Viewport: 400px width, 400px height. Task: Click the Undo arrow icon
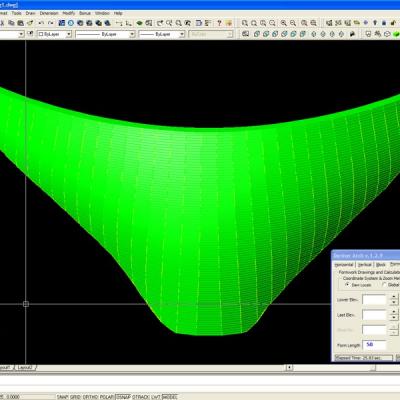[x=41, y=23]
